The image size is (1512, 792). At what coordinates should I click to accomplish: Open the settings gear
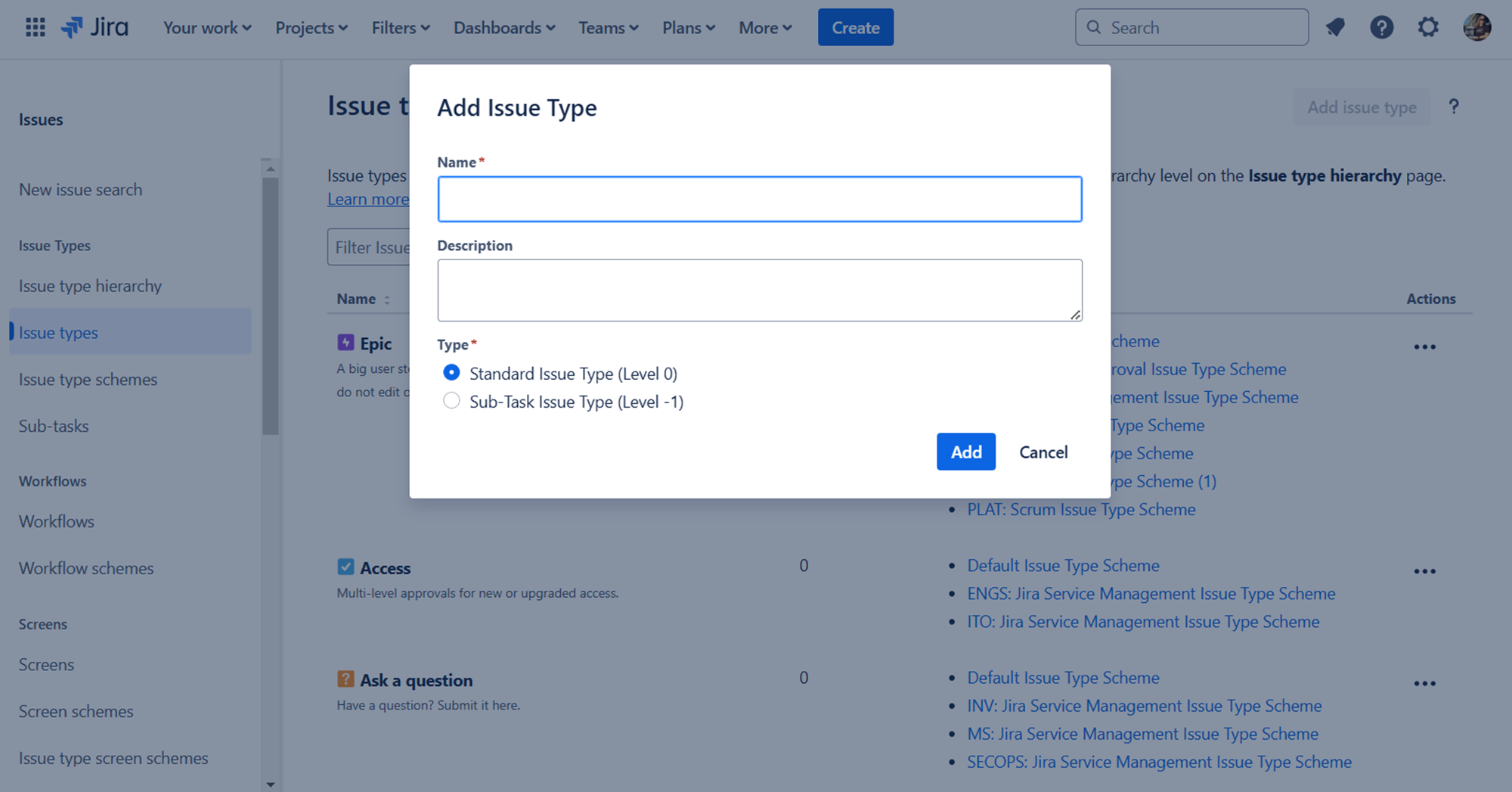pos(1428,26)
